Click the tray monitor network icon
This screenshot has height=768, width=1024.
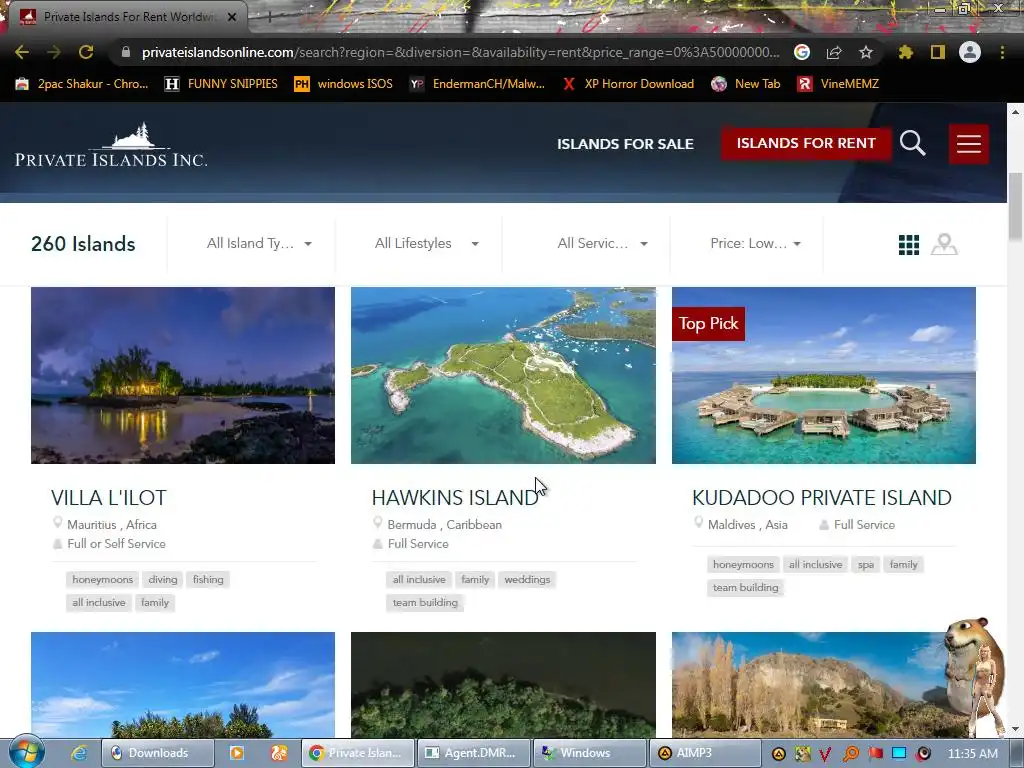(899, 753)
